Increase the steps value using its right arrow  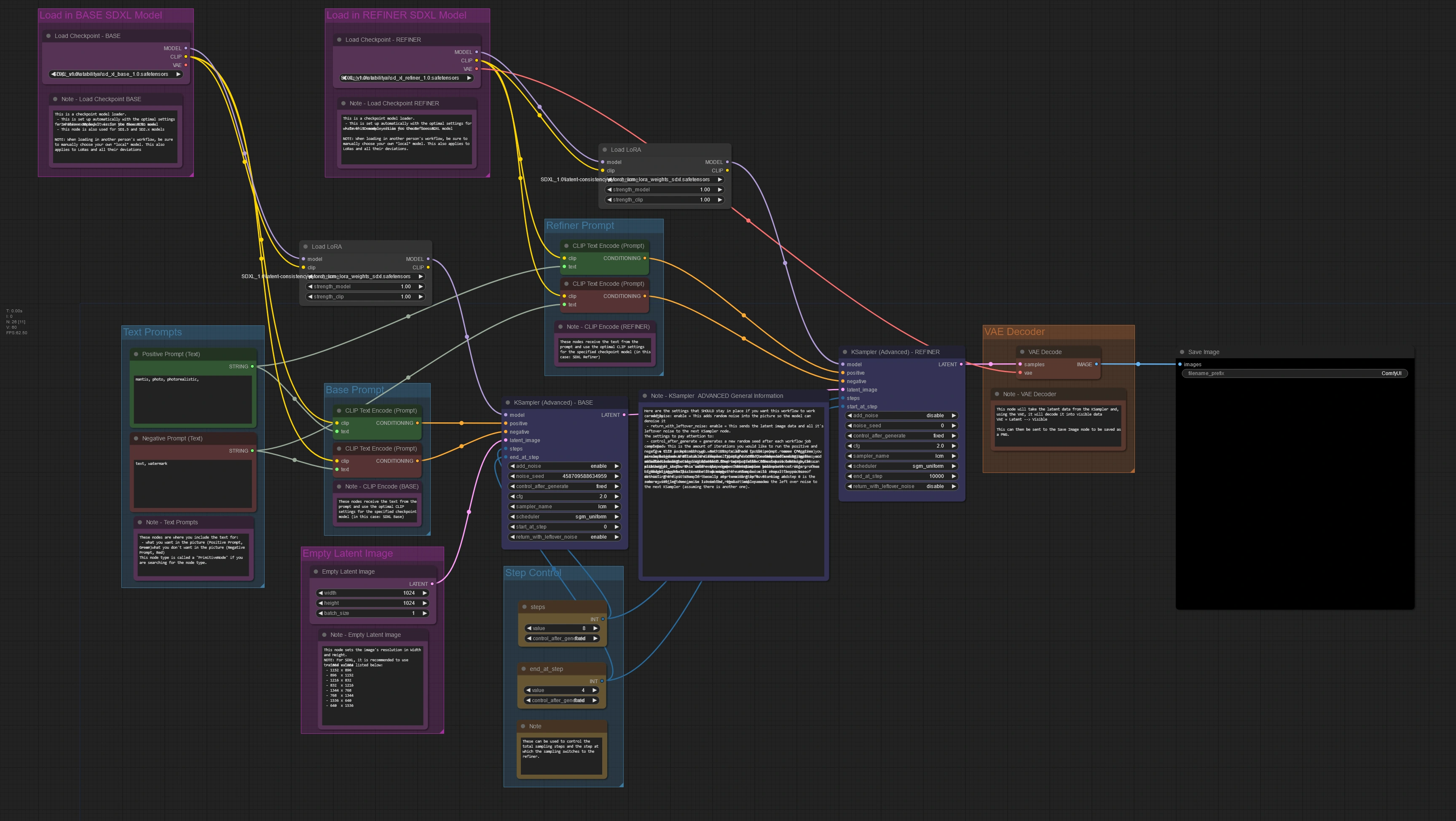[595, 629]
